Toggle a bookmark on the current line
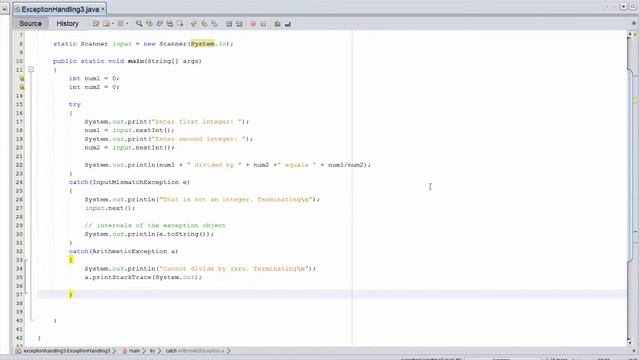This screenshot has height=360, width=640. (x=214, y=24)
